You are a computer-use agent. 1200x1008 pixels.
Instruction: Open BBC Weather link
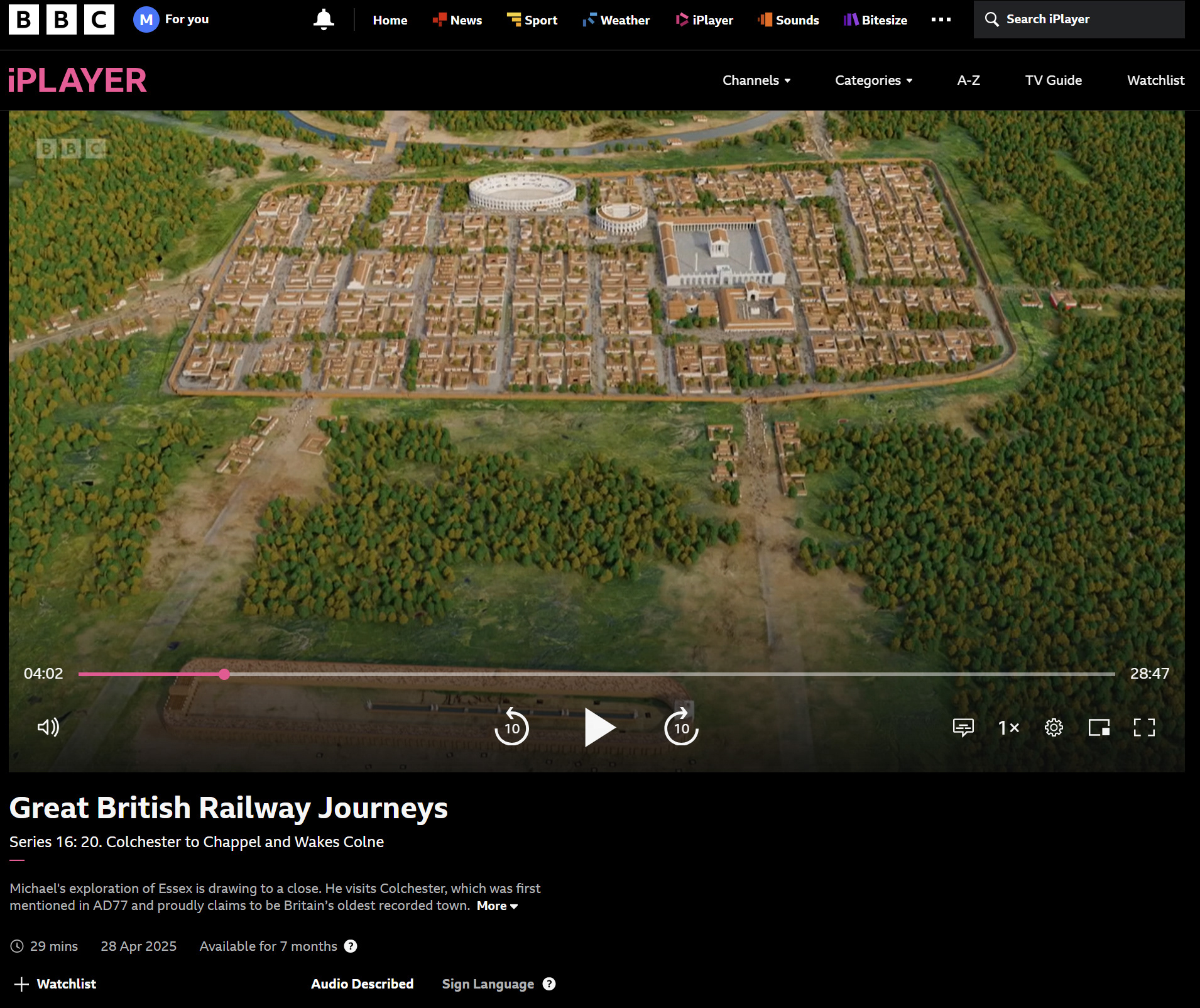[616, 20]
